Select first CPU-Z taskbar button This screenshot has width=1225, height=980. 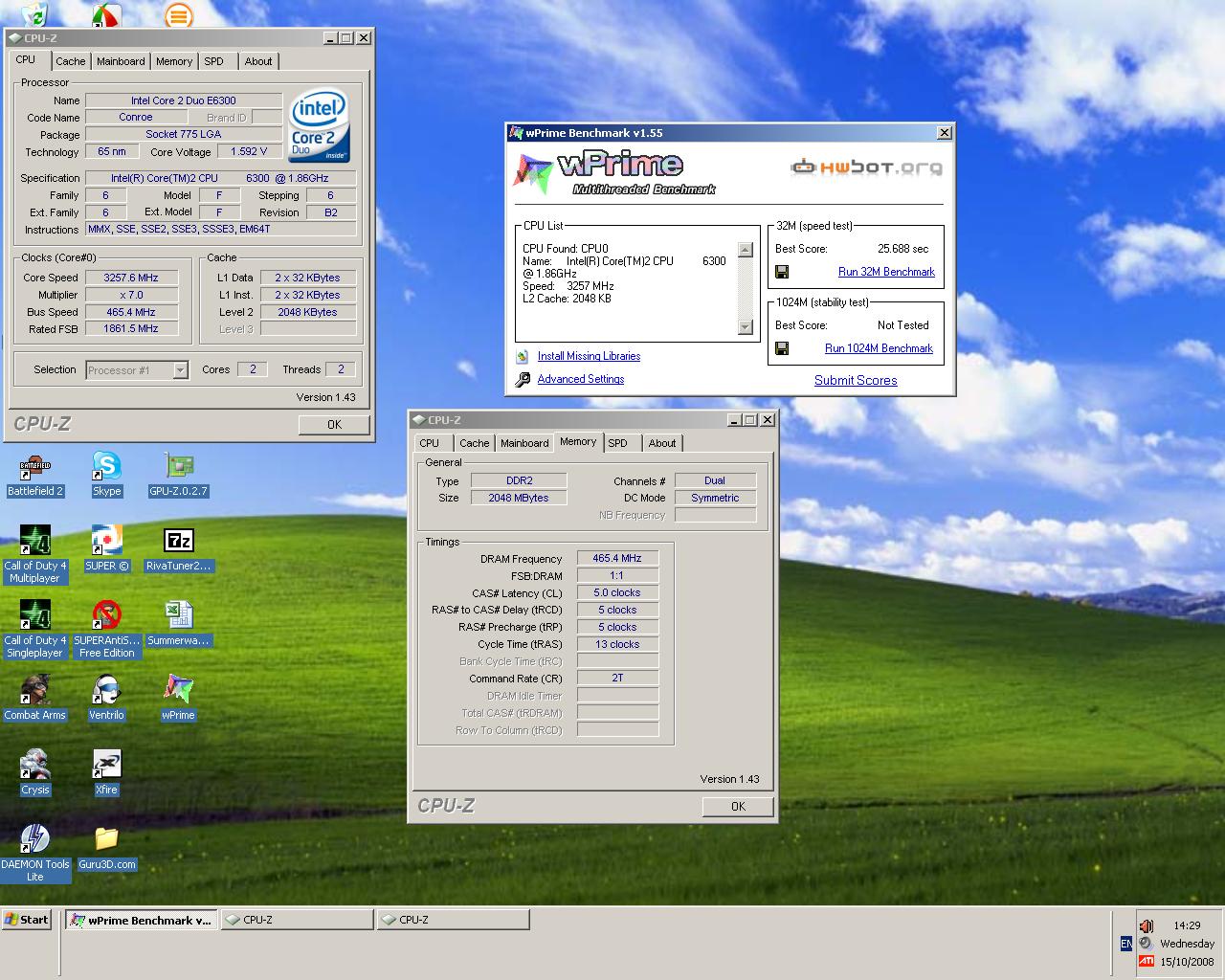coord(297,920)
